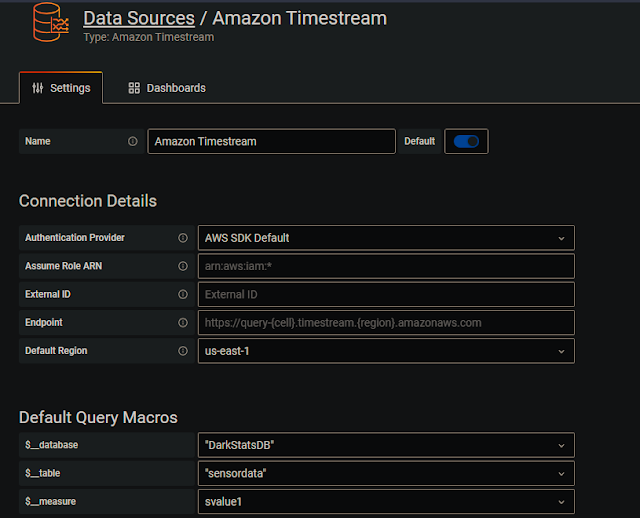Image resolution: width=640 pixels, height=518 pixels.
Task: Show info for External ID
Action: pos(183,294)
